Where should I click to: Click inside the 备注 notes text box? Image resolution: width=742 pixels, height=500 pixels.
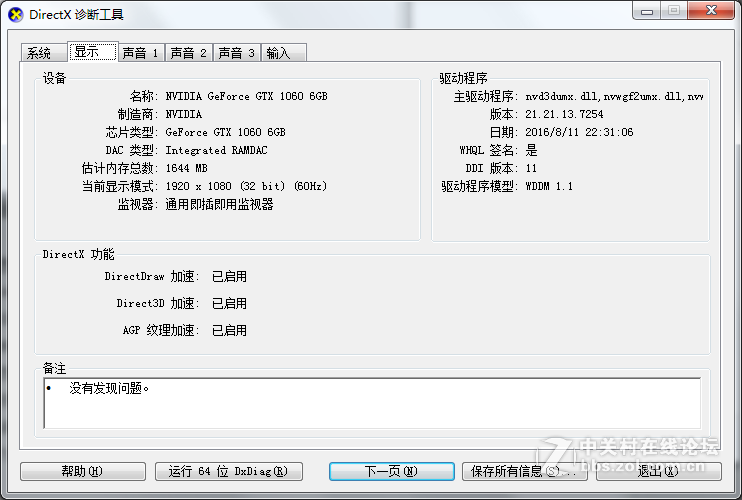[372, 403]
